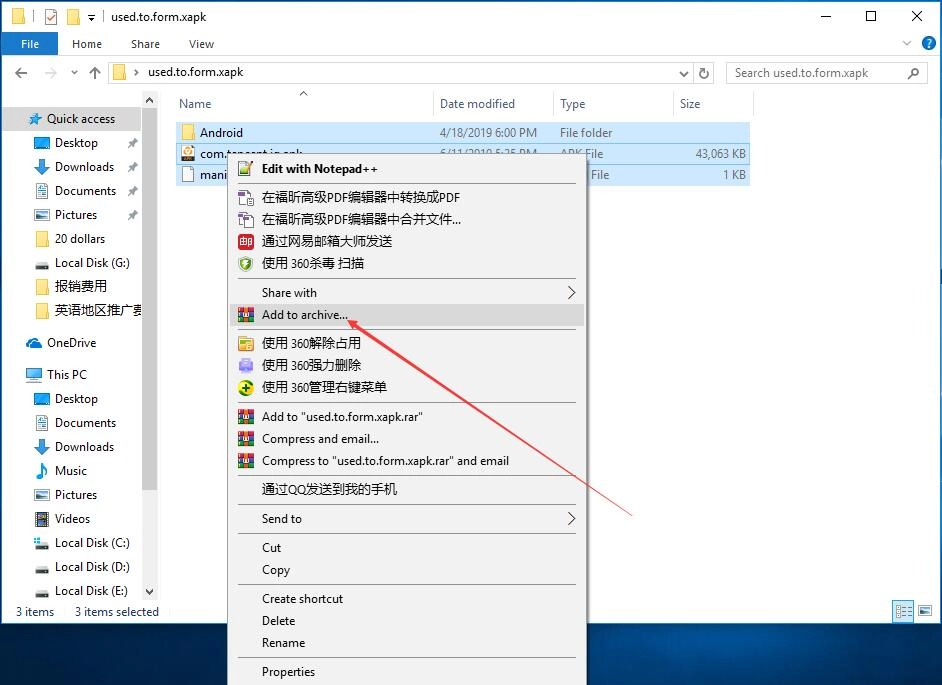942x685 pixels.
Task: Click the search used.to.form.xapk box
Action: pyautogui.click(x=815, y=73)
